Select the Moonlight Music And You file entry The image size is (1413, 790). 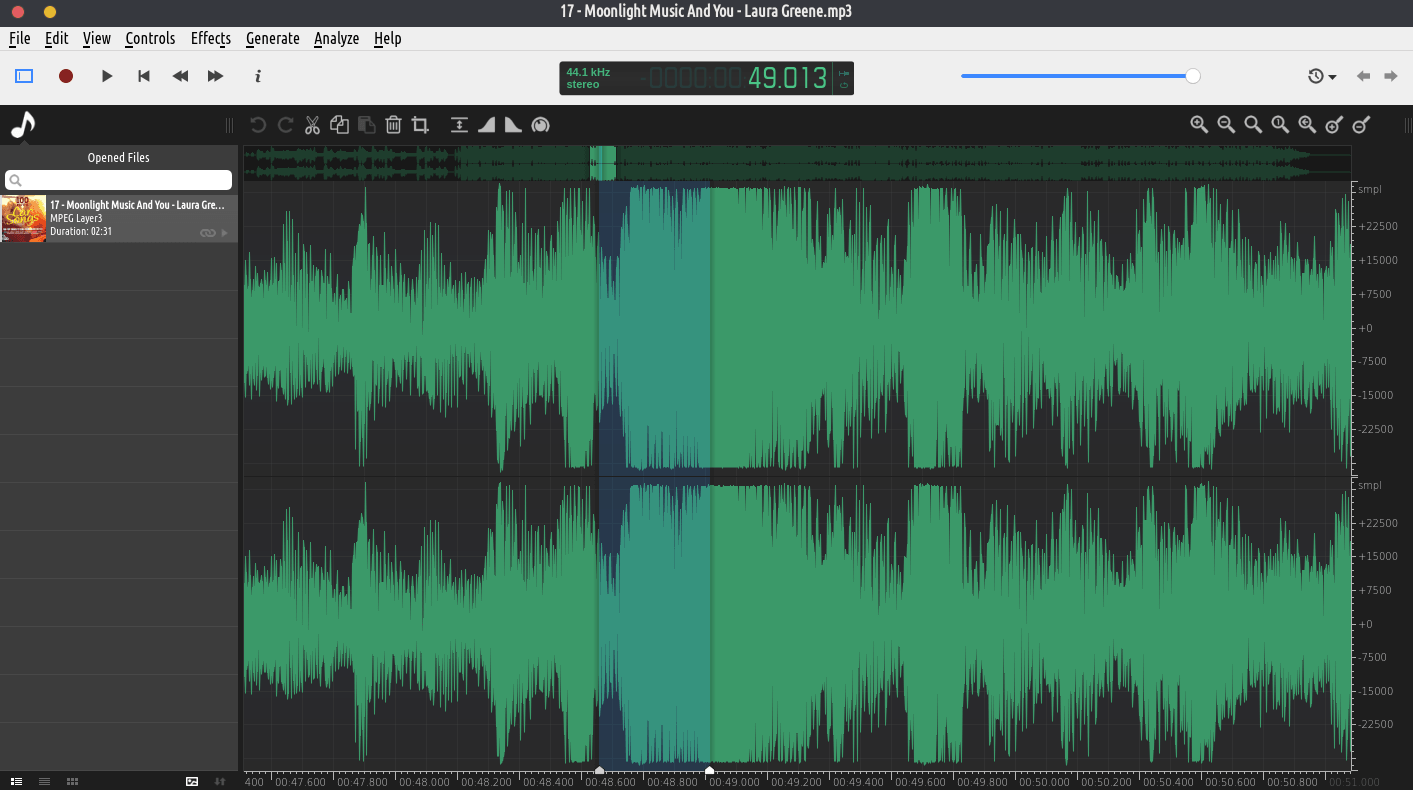(x=119, y=218)
